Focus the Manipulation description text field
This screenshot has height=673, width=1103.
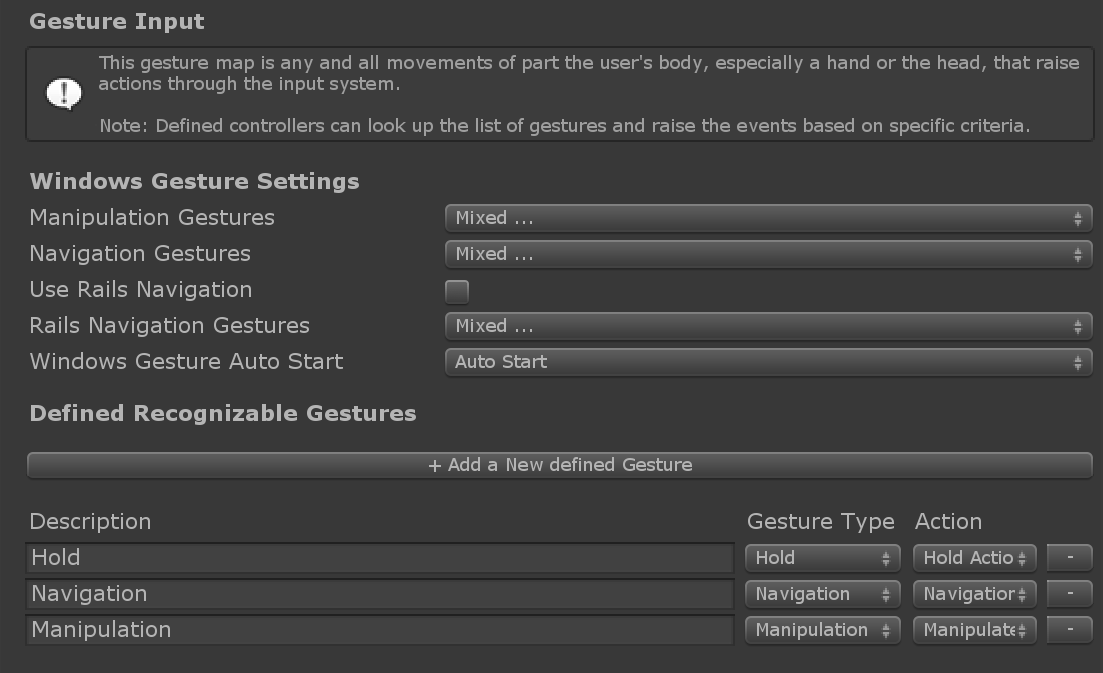coord(380,630)
